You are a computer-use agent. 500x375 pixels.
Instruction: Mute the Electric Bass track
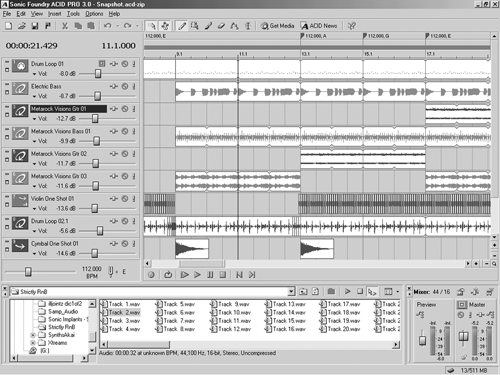coord(125,86)
